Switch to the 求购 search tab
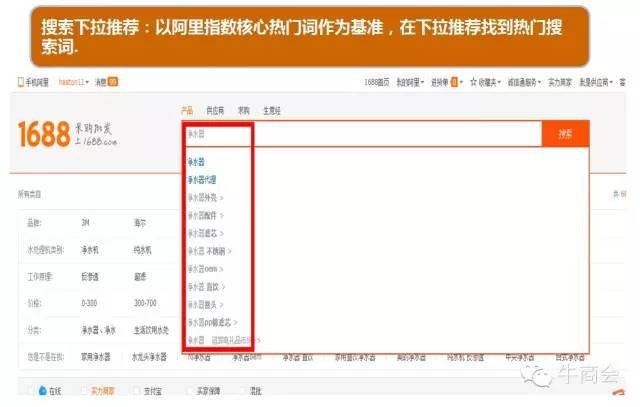 pyautogui.click(x=244, y=110)
